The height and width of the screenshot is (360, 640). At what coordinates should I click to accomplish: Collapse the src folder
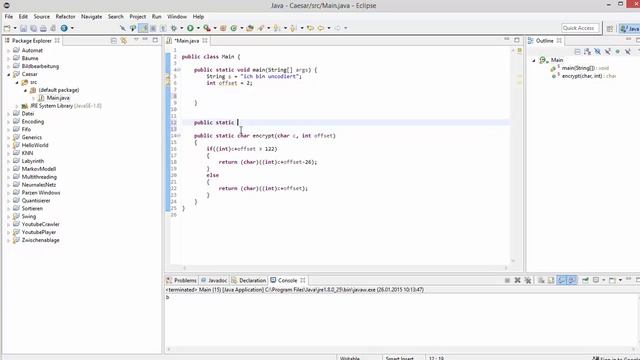[x=17, y=82]
